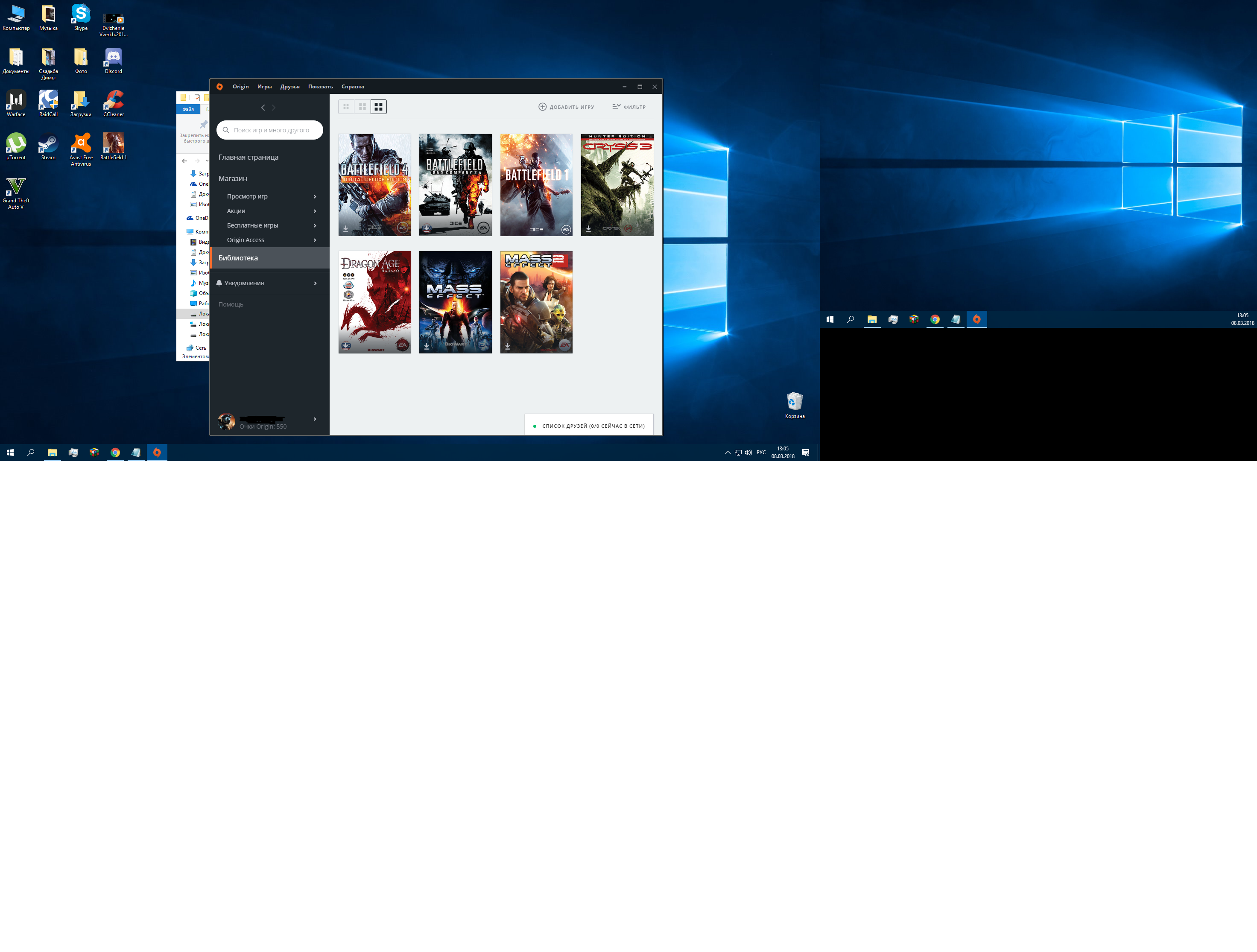Open the Warface desktop shortcut

(16, 103)
